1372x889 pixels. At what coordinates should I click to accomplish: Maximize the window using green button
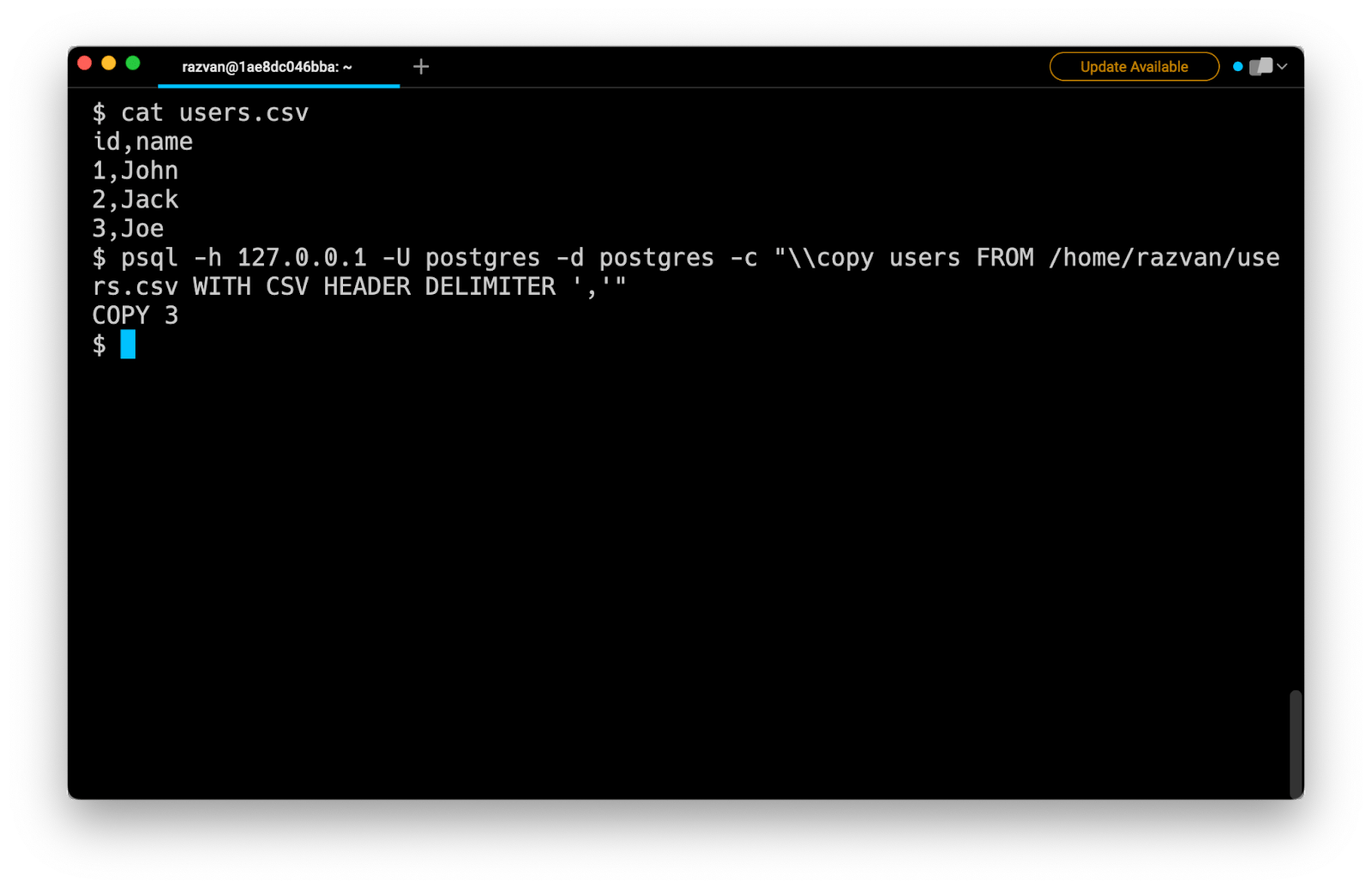click(x=133, y=63)
